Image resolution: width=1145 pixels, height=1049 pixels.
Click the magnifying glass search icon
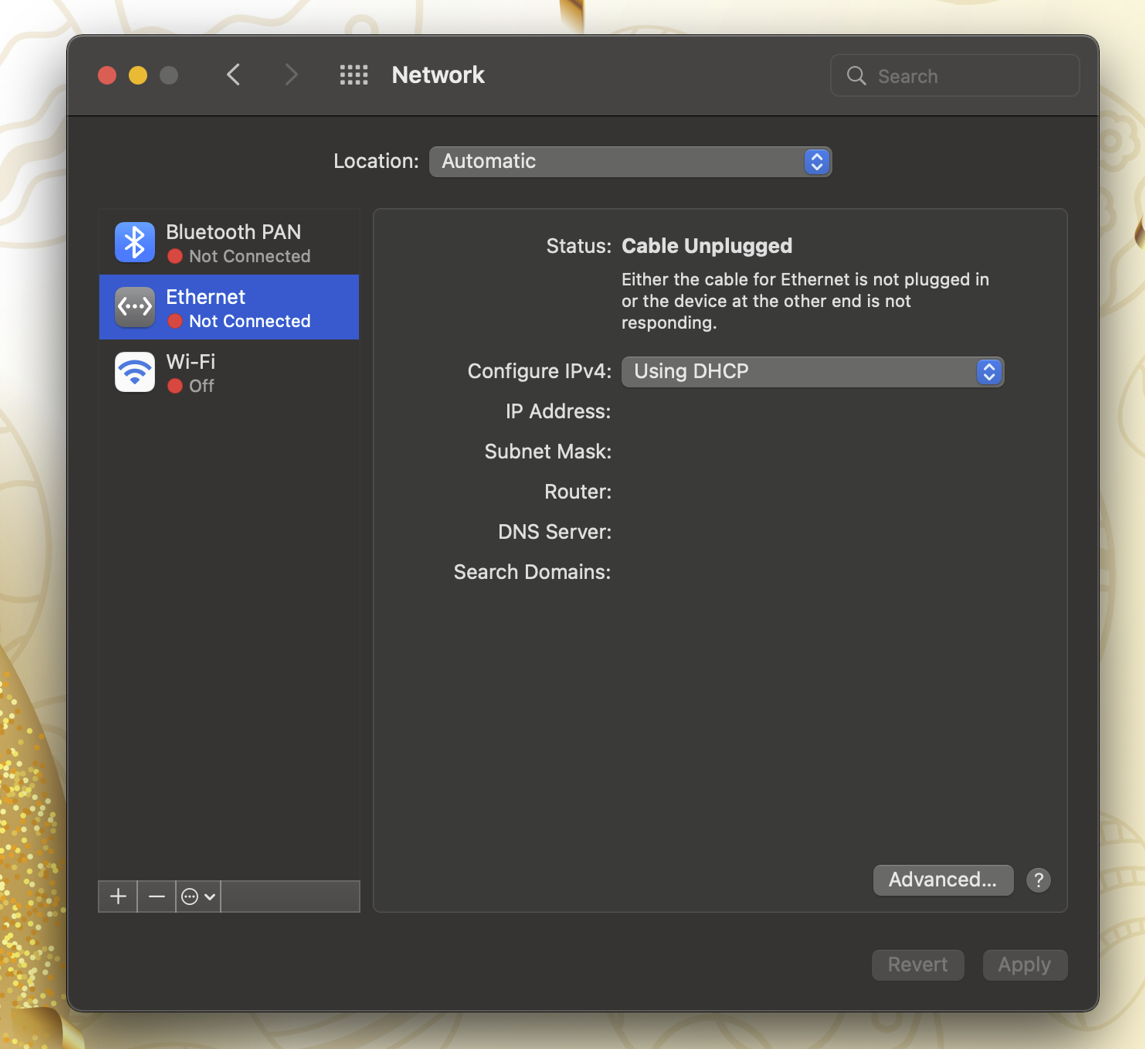(856, 76)
